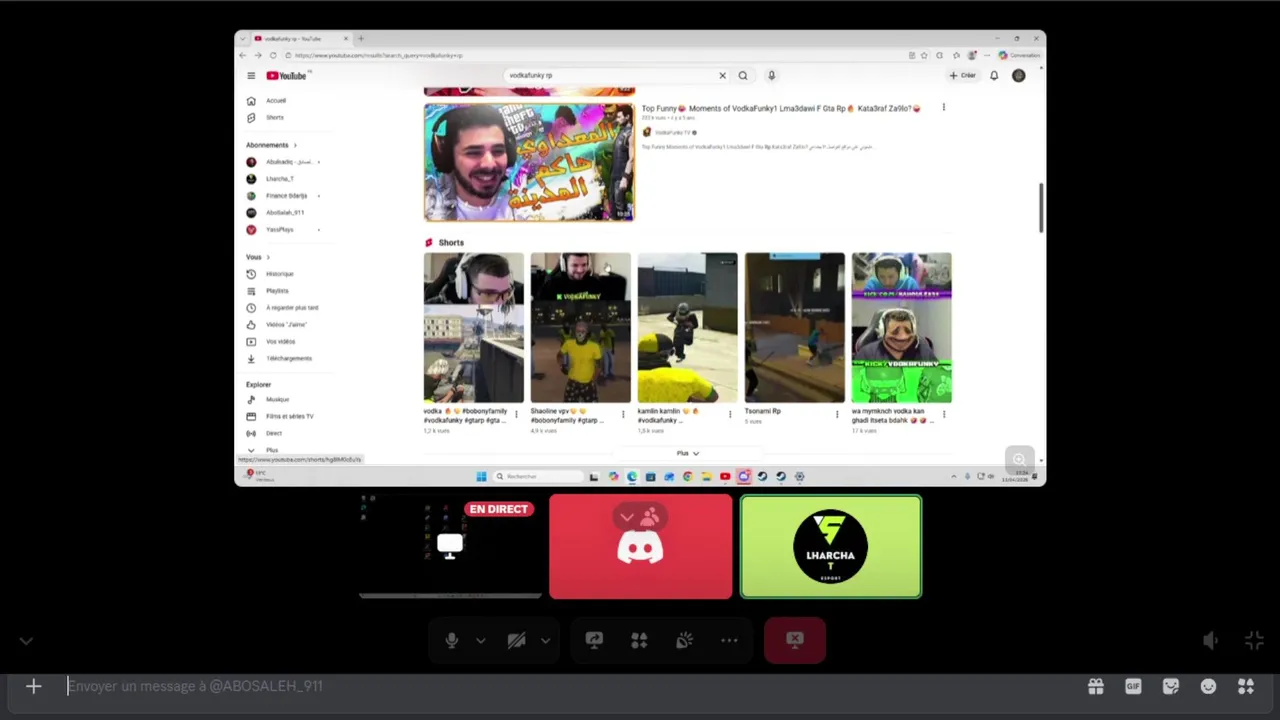This screenshot has width=1280, height=720.
Task: Open the YouTube account avatar
Action: (1018, 75)
